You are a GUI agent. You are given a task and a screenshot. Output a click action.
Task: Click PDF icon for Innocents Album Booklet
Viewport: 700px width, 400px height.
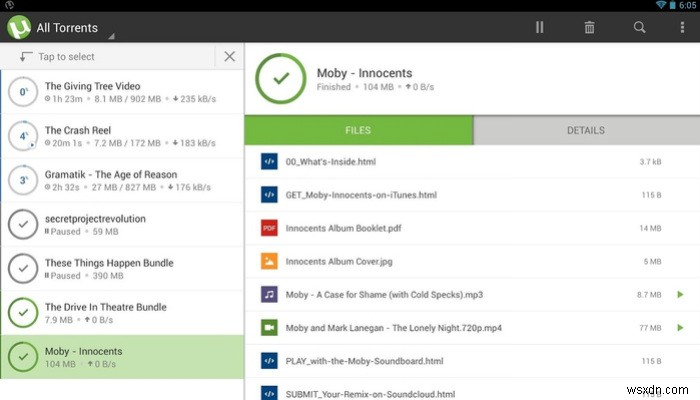click(269, 228)
